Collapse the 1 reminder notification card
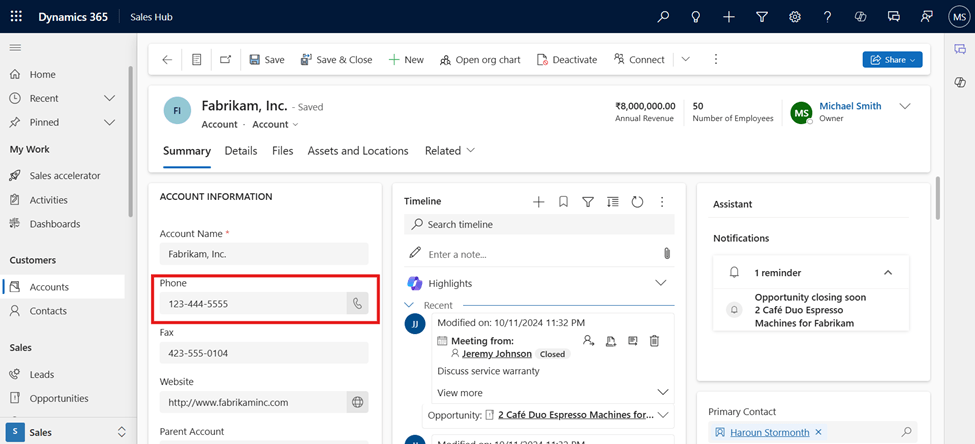975x444 pixels. point(887,273)
